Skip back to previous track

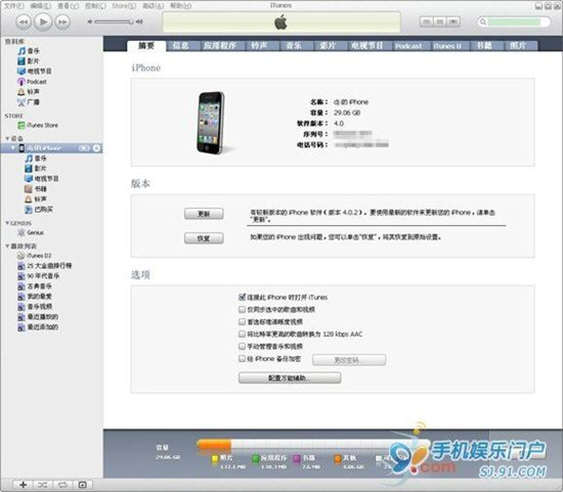point(23,22)
